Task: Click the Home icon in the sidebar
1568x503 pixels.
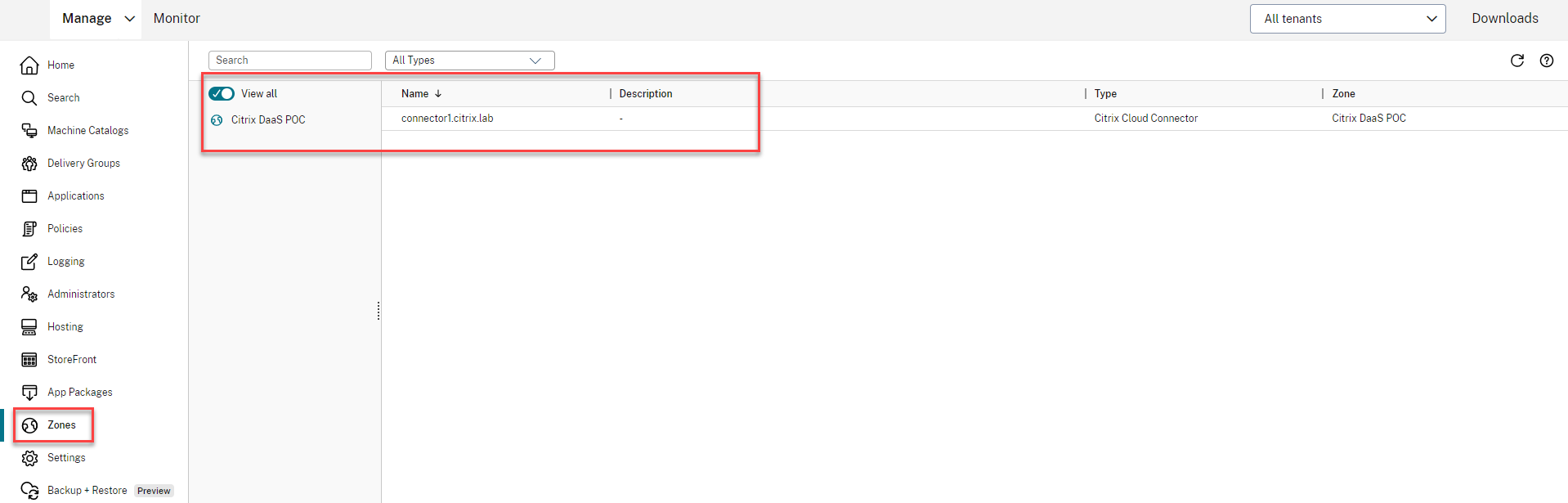Action: click(x=29, y=65)
